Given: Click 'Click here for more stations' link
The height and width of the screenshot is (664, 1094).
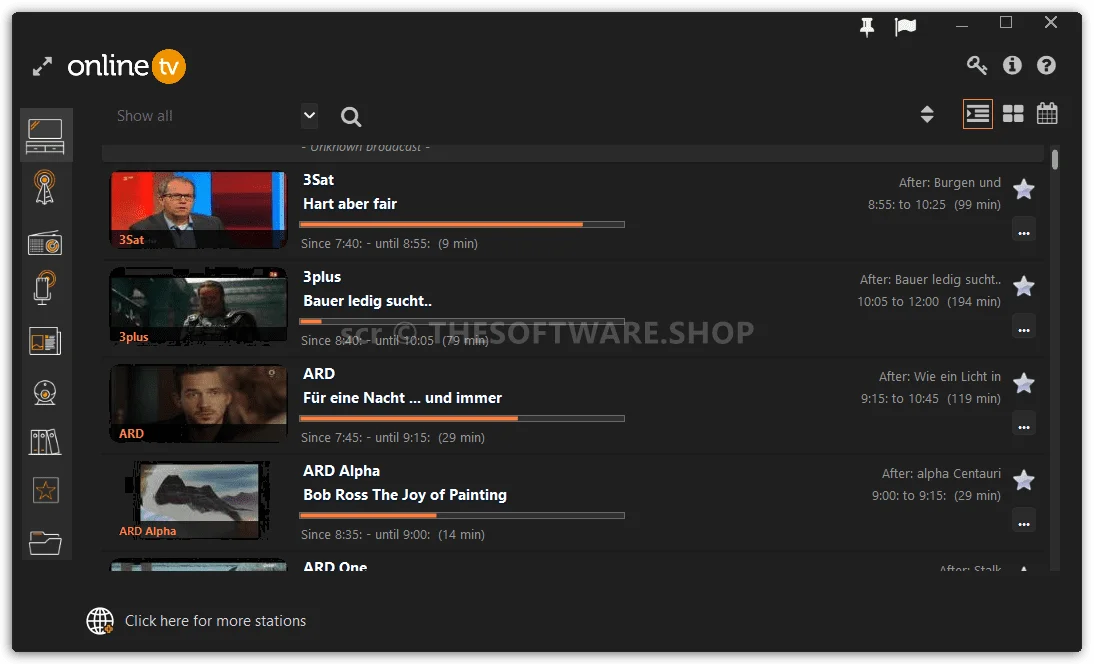Looking at the screenshot, I should [216, 621].
